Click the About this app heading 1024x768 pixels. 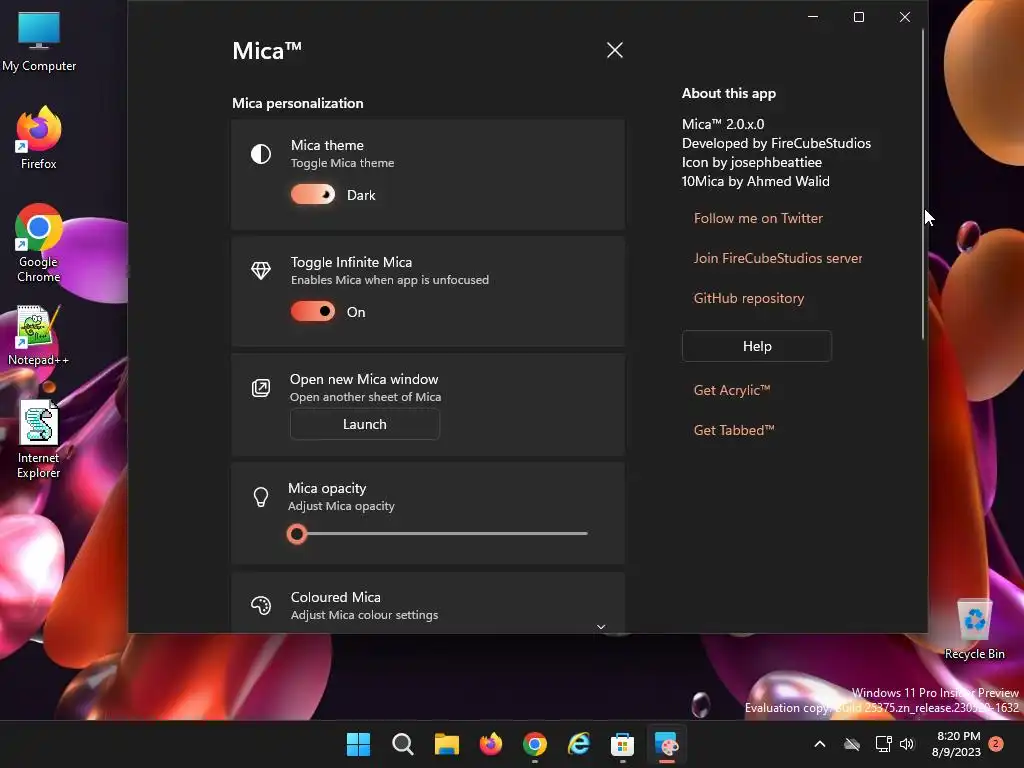[729, 93]
